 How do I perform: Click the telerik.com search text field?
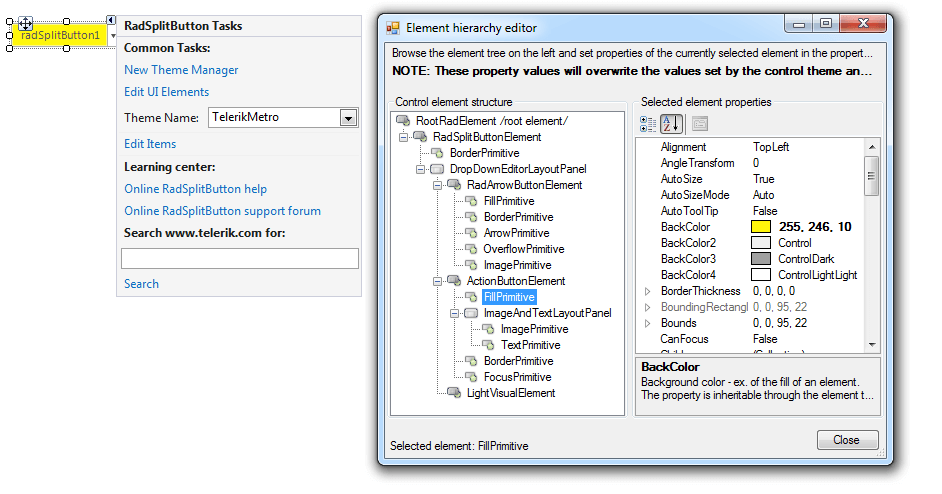240,258
